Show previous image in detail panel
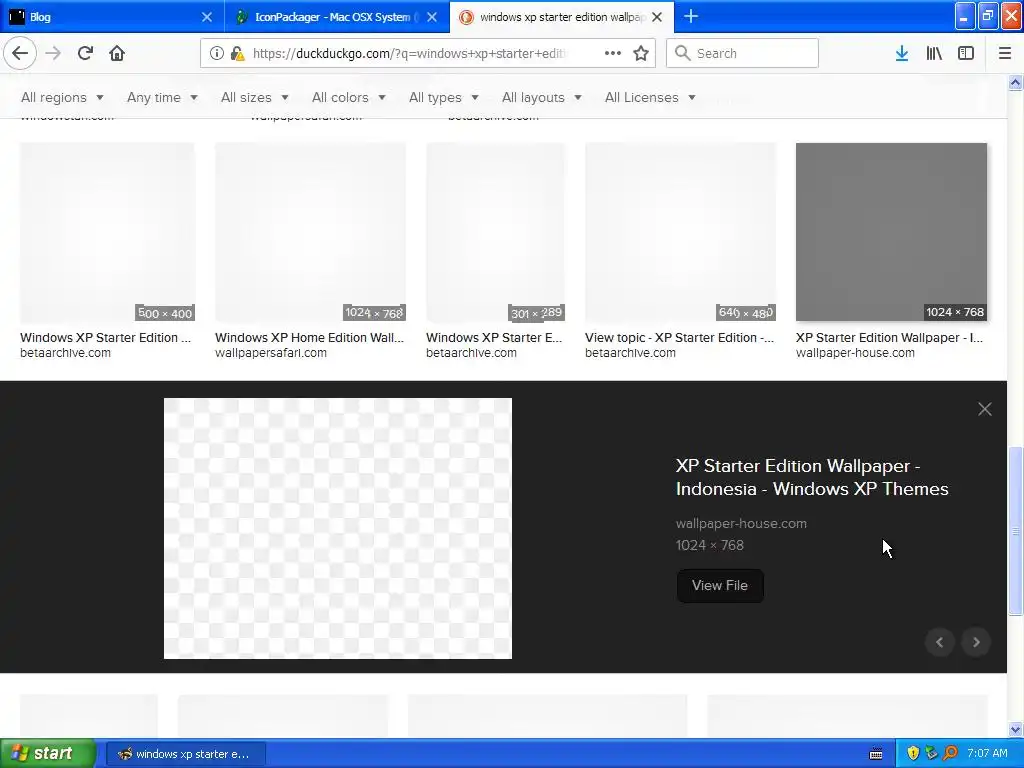 (940, 642)
